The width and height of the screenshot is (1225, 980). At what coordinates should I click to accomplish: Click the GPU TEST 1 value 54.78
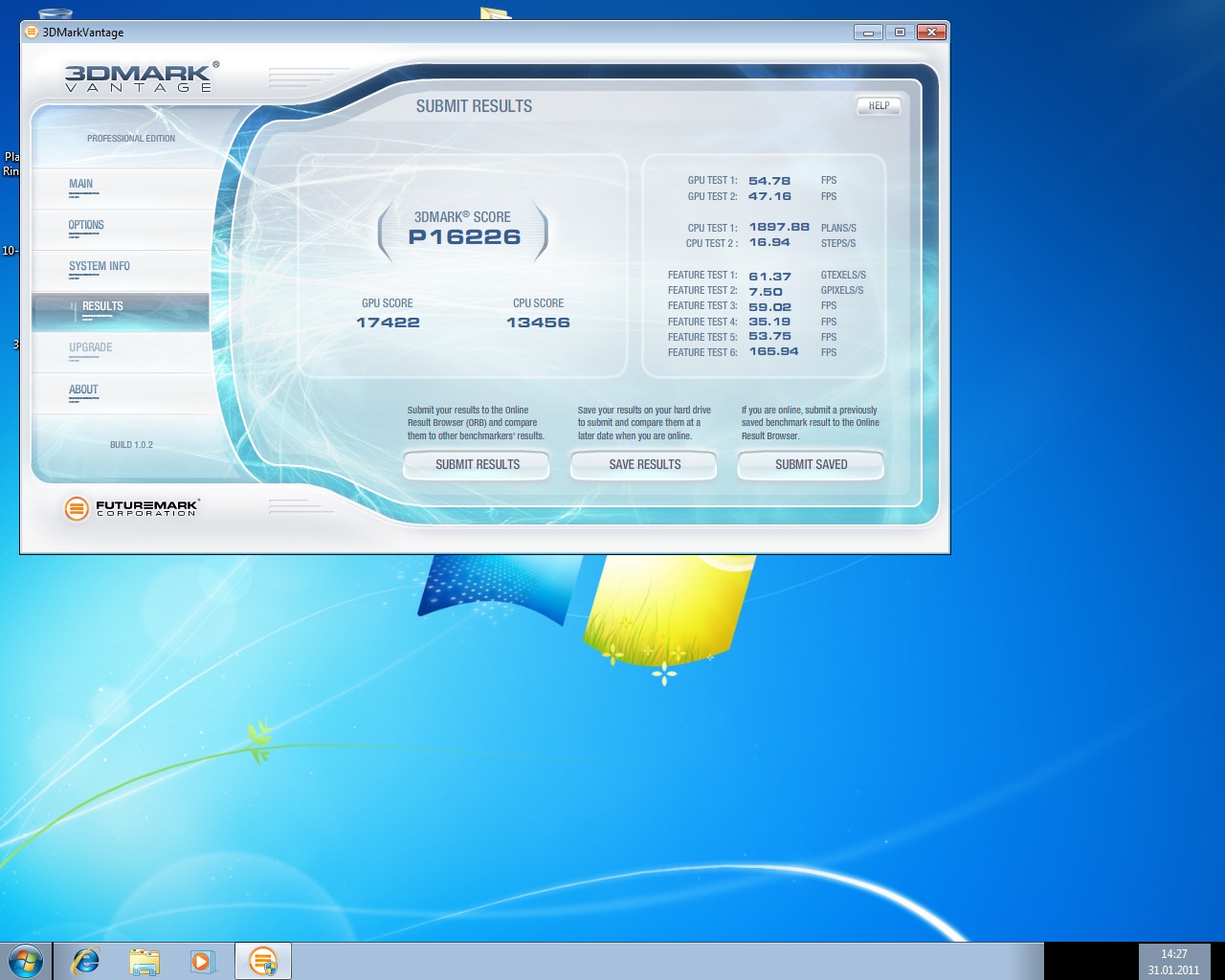pyautogui.click(x=769, y=181)
